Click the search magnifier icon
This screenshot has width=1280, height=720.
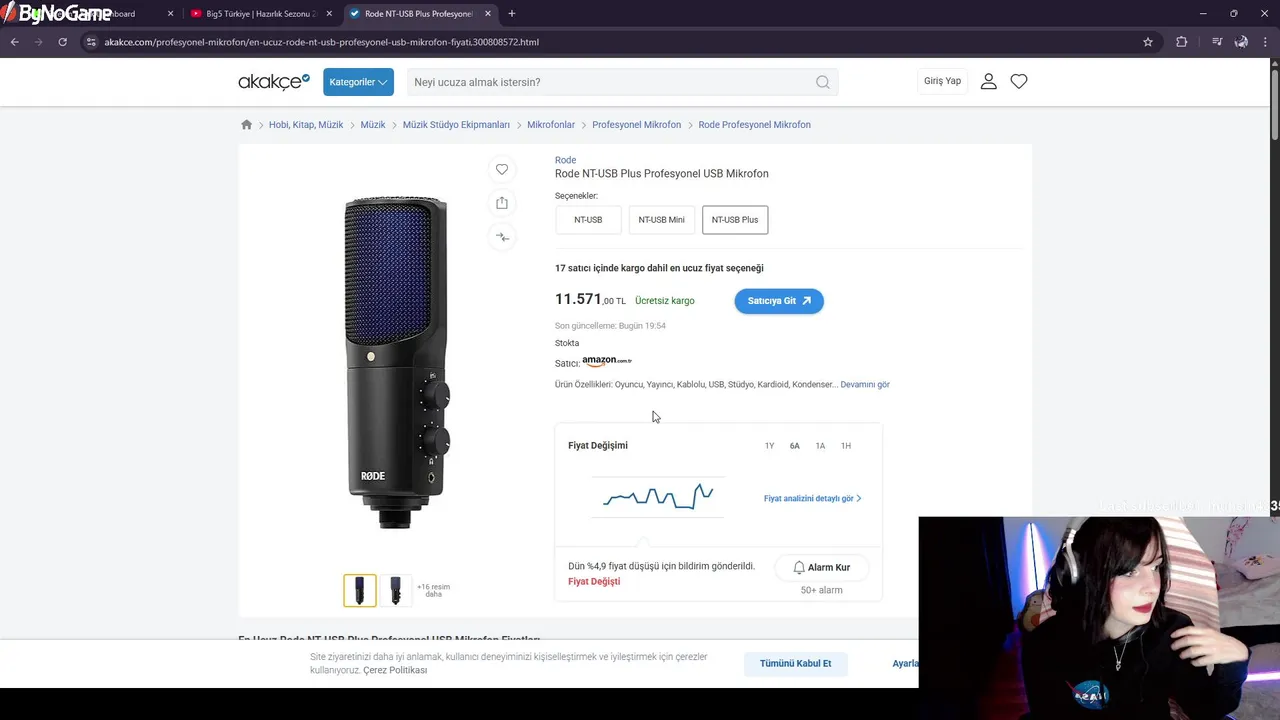[x=823, y=82]
